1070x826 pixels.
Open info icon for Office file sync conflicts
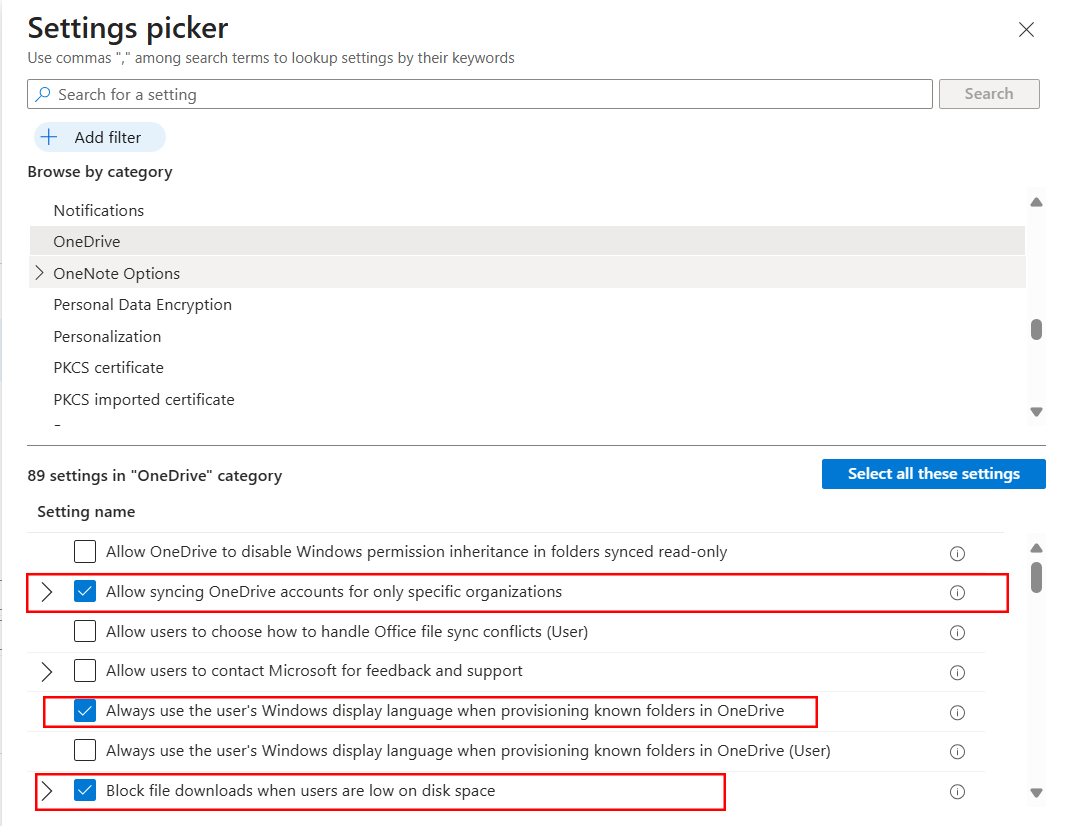[957, 633]
